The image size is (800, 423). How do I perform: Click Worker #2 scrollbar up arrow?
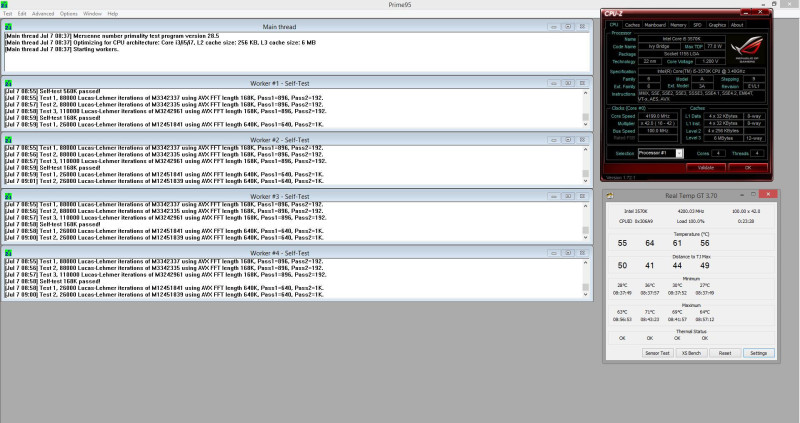point(585,150)
